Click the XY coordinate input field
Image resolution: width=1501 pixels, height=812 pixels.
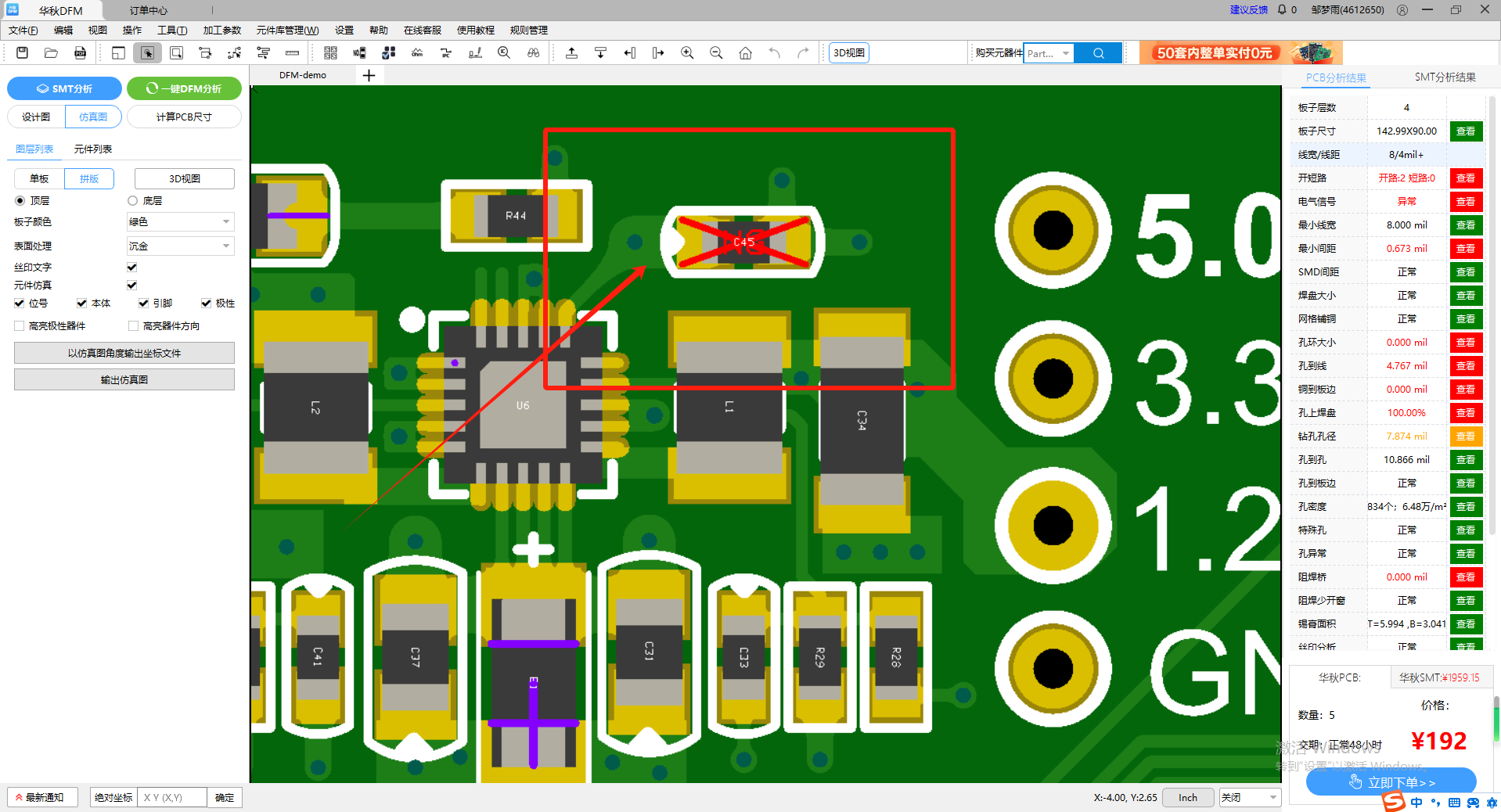171,797
